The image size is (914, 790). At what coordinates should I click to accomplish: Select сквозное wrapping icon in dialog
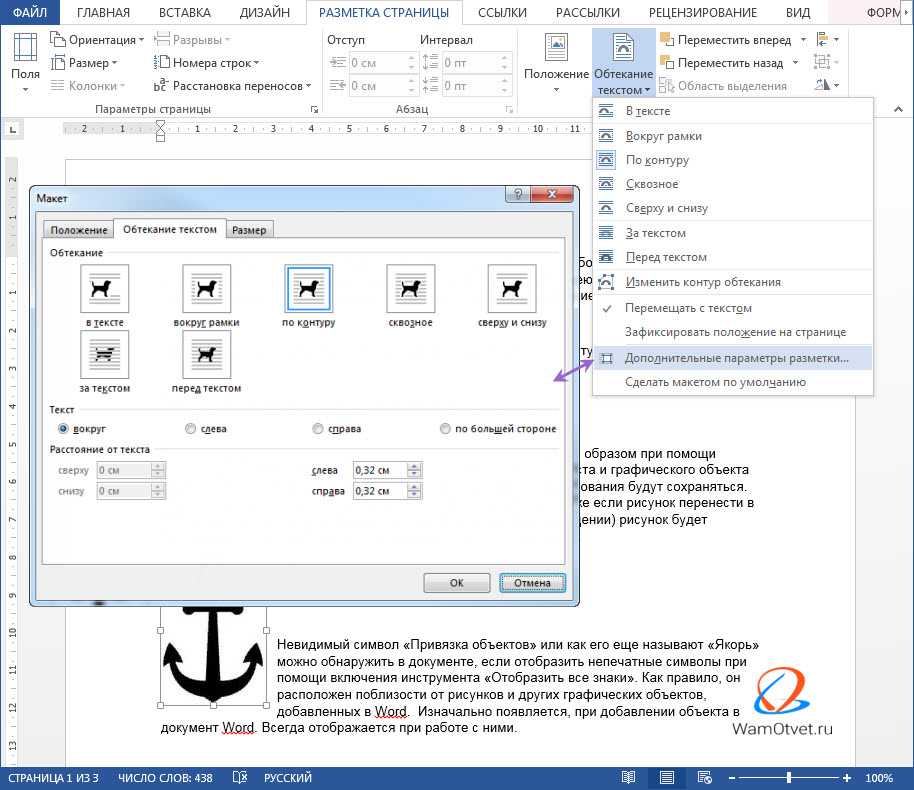click(410, 289)
